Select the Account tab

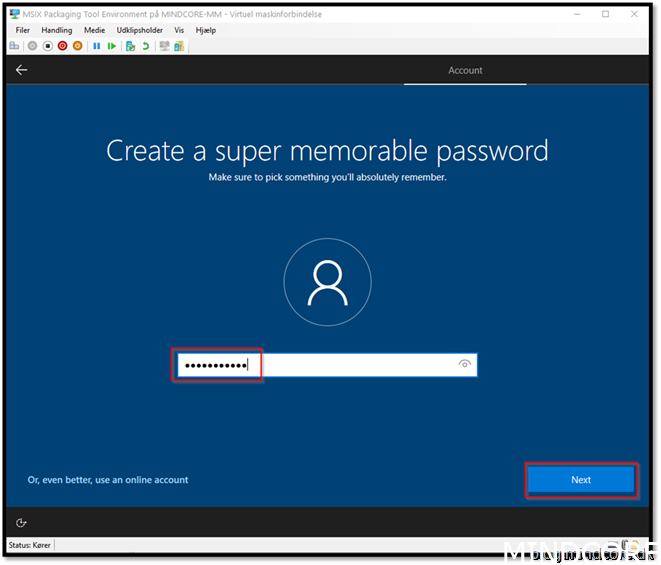point(465,70)
